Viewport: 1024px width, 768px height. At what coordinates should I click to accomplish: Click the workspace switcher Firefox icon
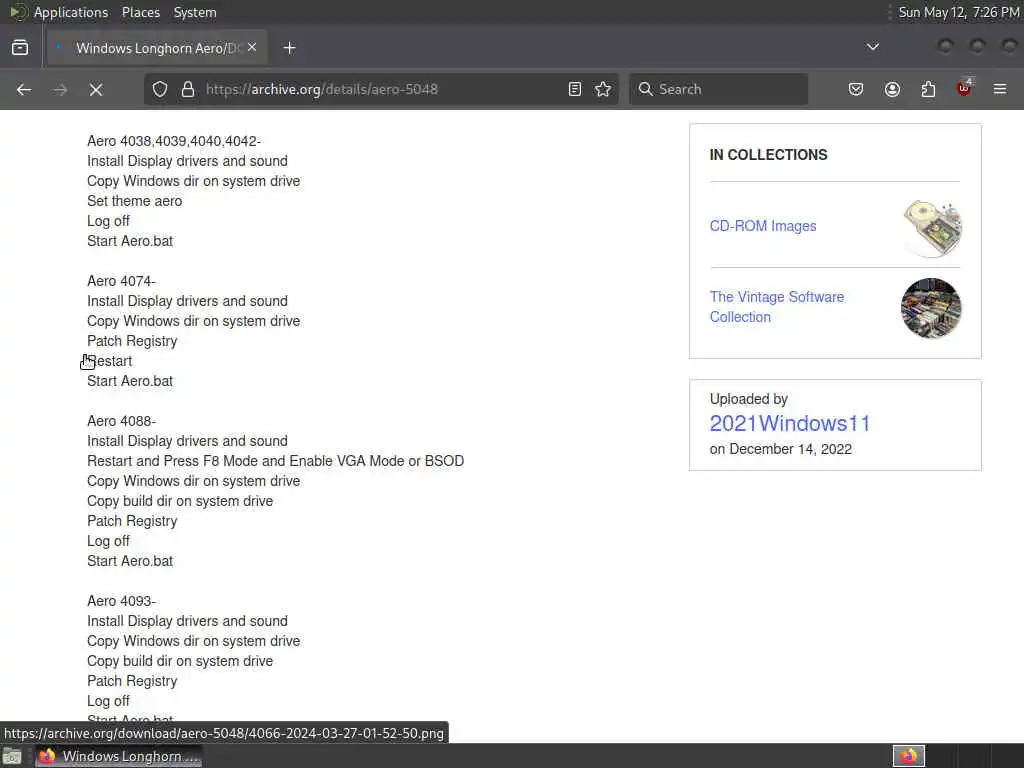[908, 756]
